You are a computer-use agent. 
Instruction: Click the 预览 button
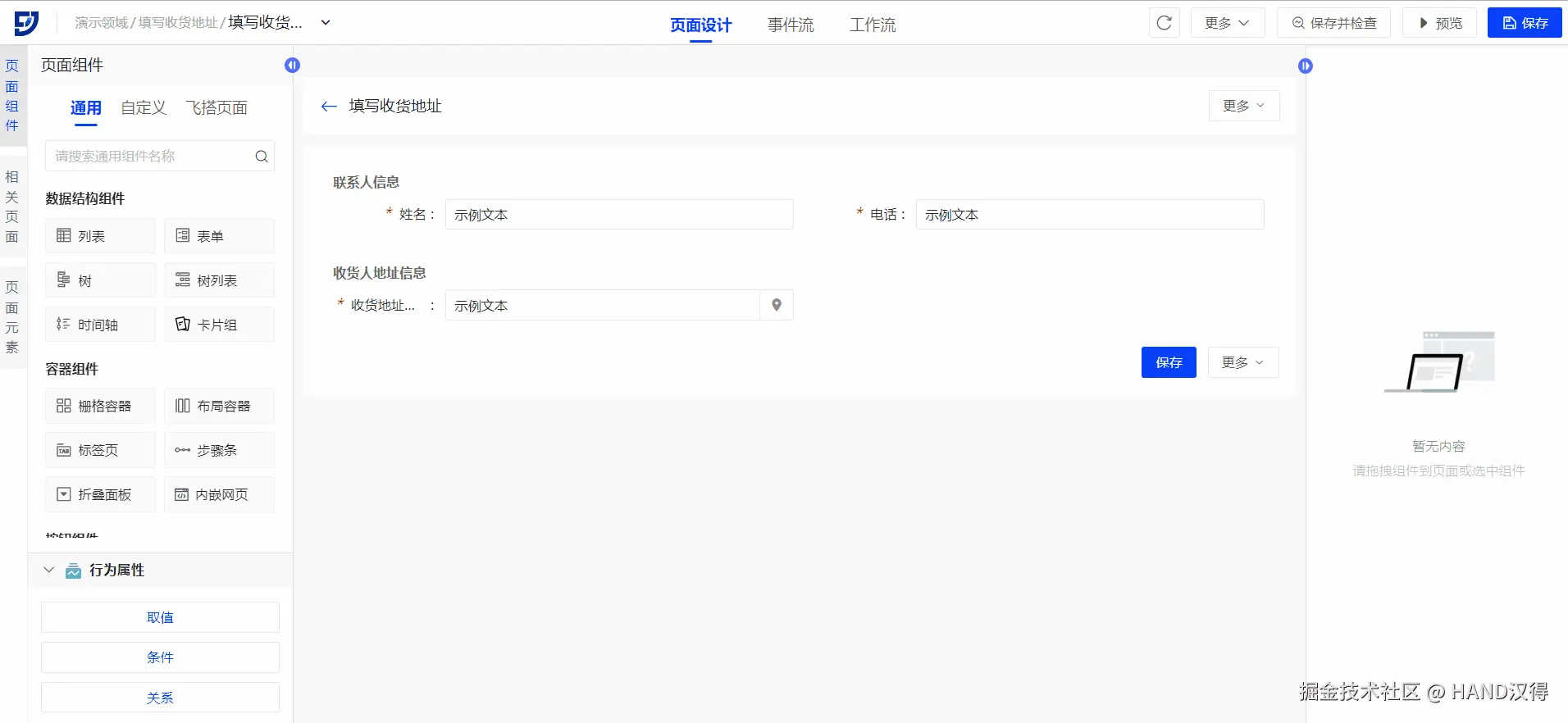(x=1440, y=23)
